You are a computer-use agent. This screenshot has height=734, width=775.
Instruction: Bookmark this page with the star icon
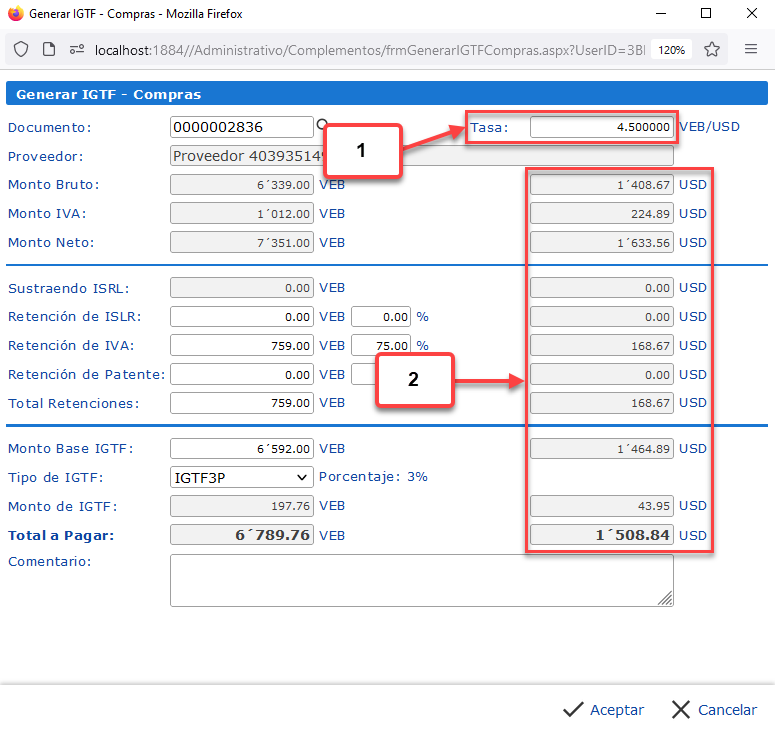(x=711, y=49)
